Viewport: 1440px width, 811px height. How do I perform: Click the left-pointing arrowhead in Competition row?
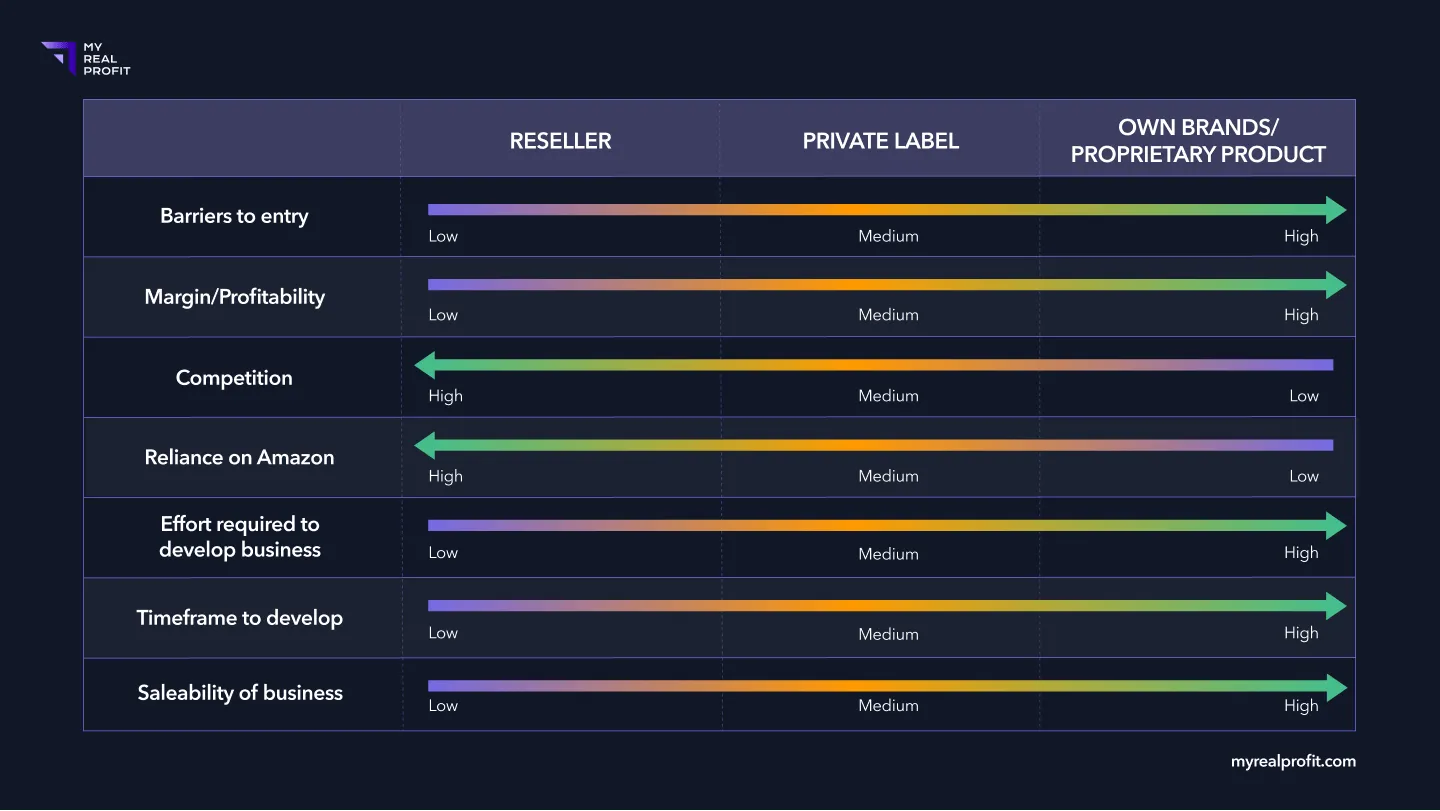[x=425, y=365]
